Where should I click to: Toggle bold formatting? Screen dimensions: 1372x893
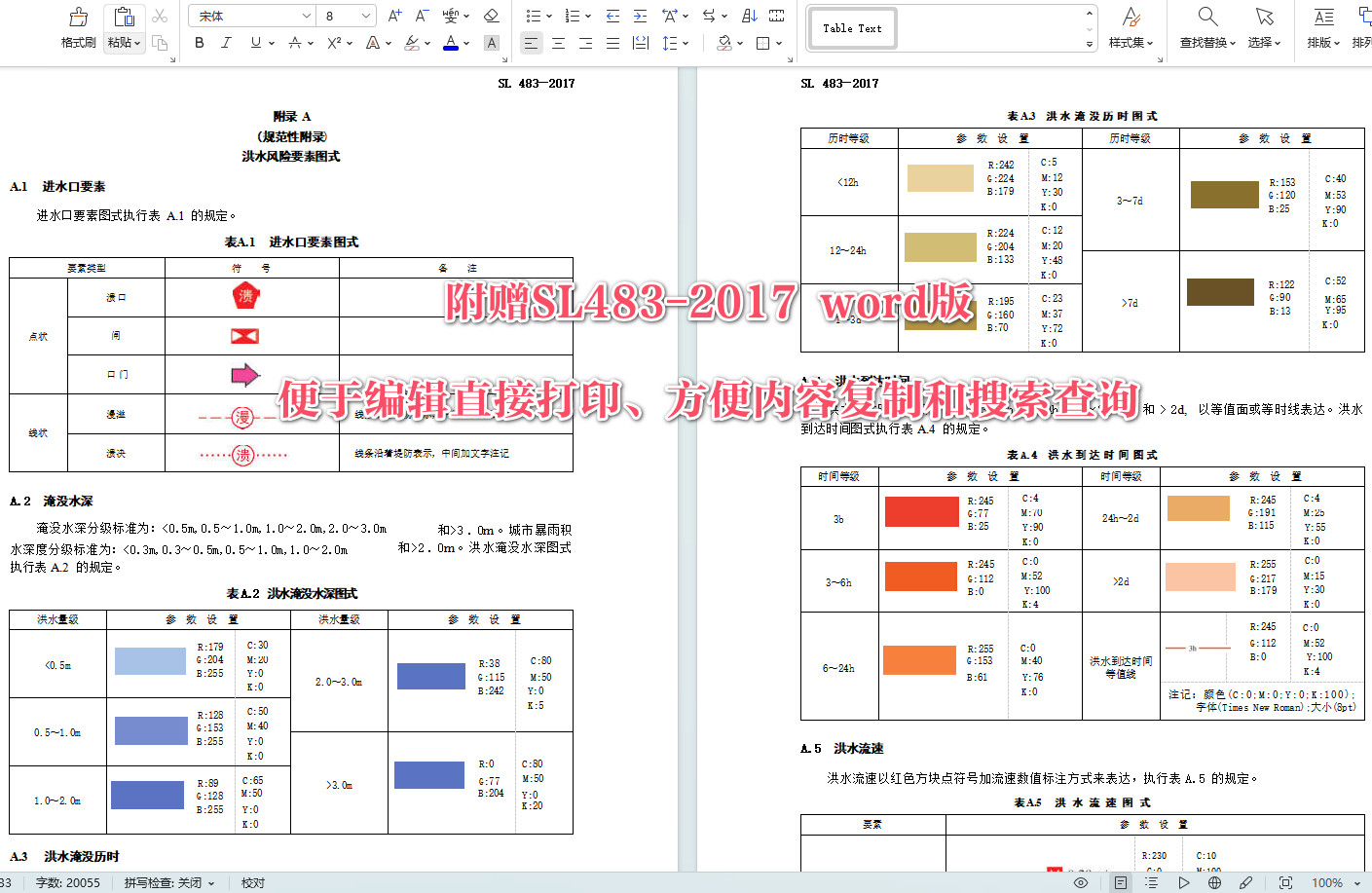pos(199,43)
